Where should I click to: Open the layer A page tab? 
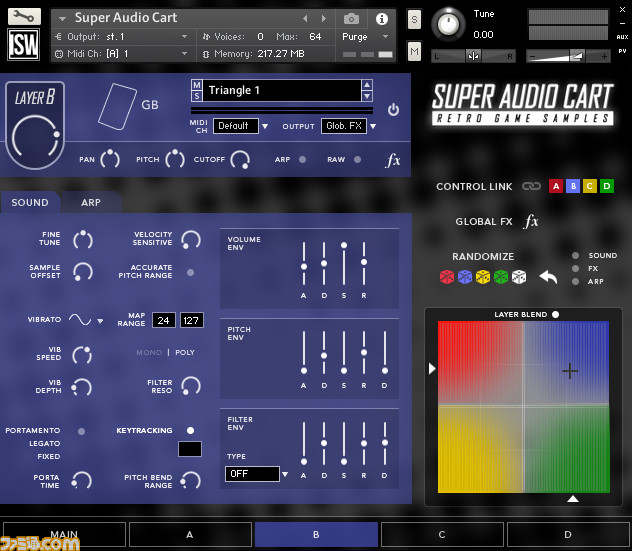point(190,534)
